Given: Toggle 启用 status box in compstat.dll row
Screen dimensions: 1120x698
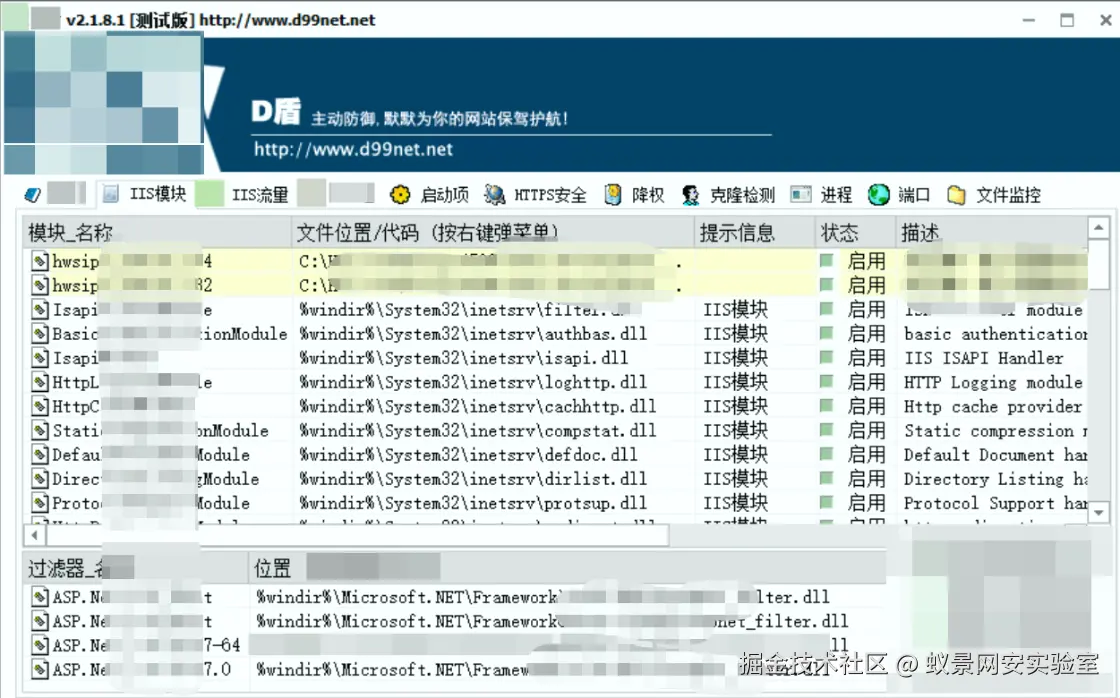Looking at the screenshot, I should tap(826, 431).
